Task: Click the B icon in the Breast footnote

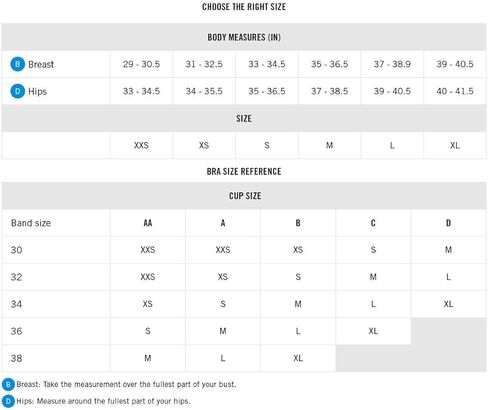Action: click(8, 385)
